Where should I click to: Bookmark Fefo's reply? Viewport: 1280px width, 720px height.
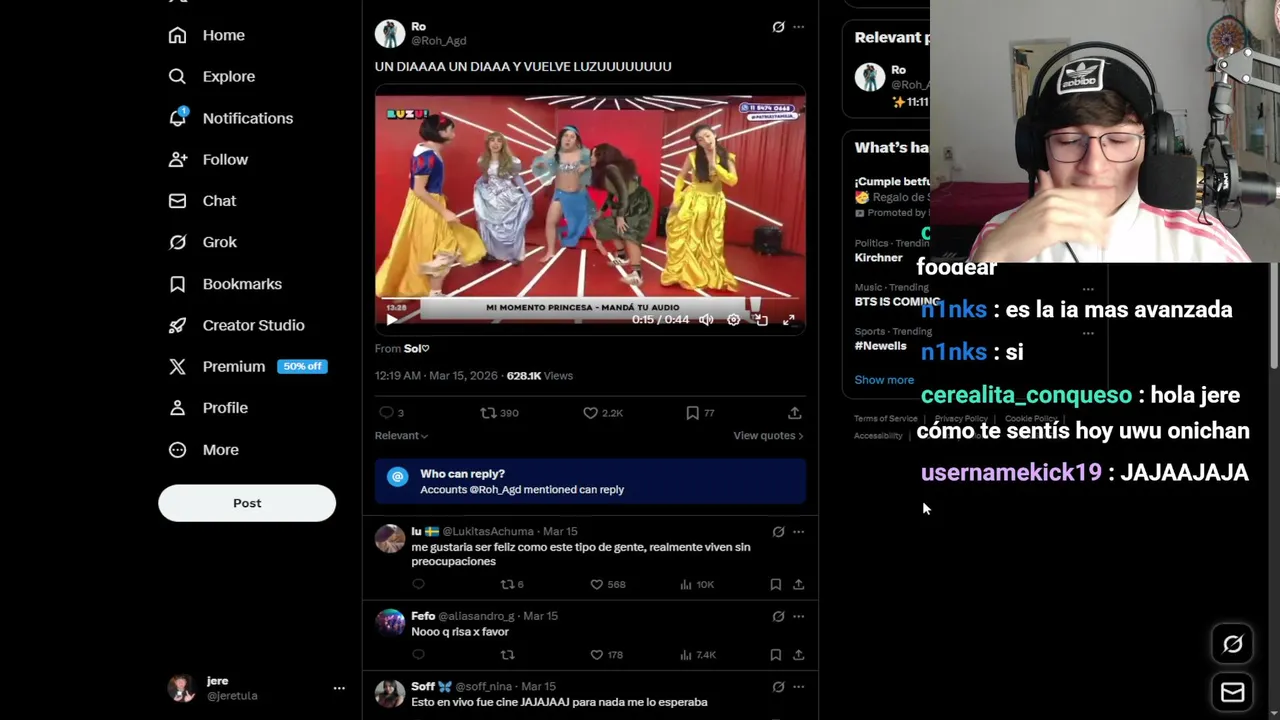775,655
